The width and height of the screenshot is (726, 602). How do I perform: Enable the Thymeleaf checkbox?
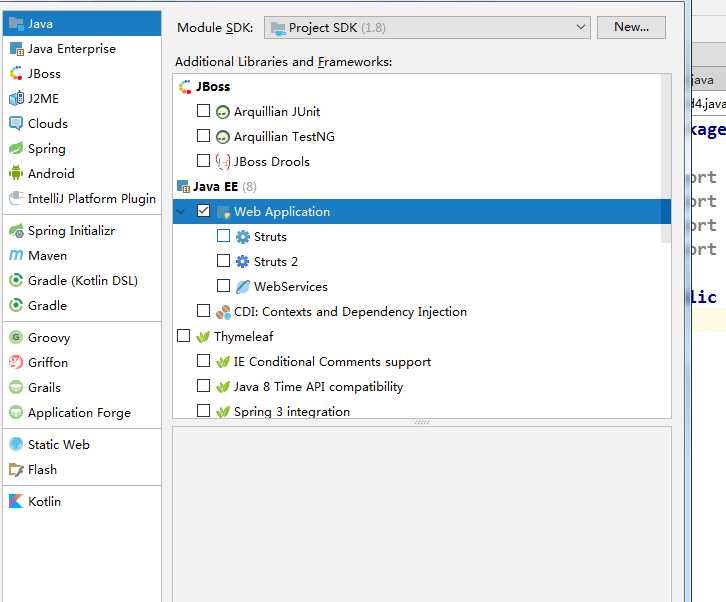(183, 336)
